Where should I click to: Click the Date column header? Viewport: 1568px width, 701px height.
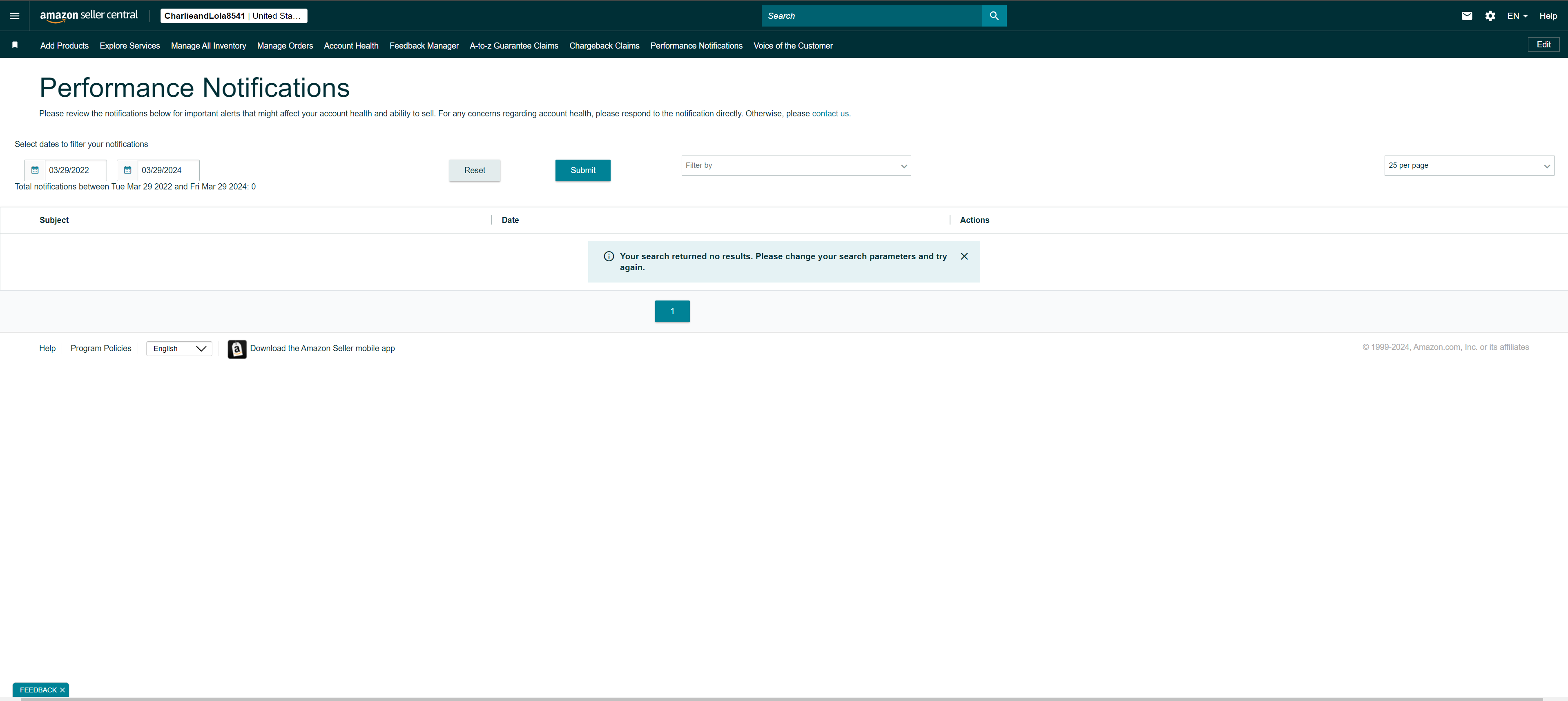(x=510, y=220)
